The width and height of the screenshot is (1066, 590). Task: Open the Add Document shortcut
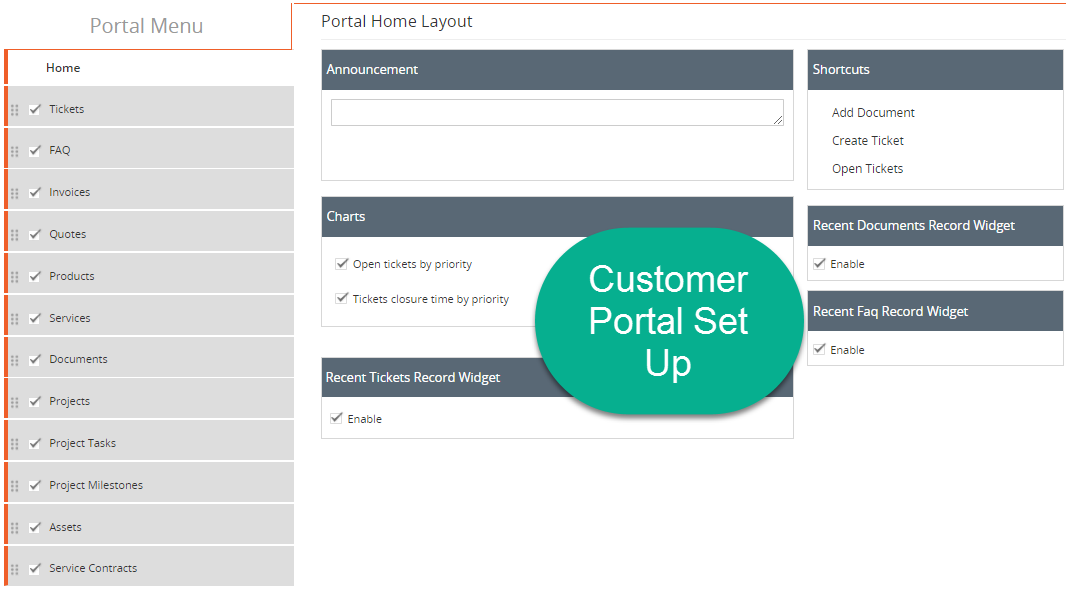873,113
